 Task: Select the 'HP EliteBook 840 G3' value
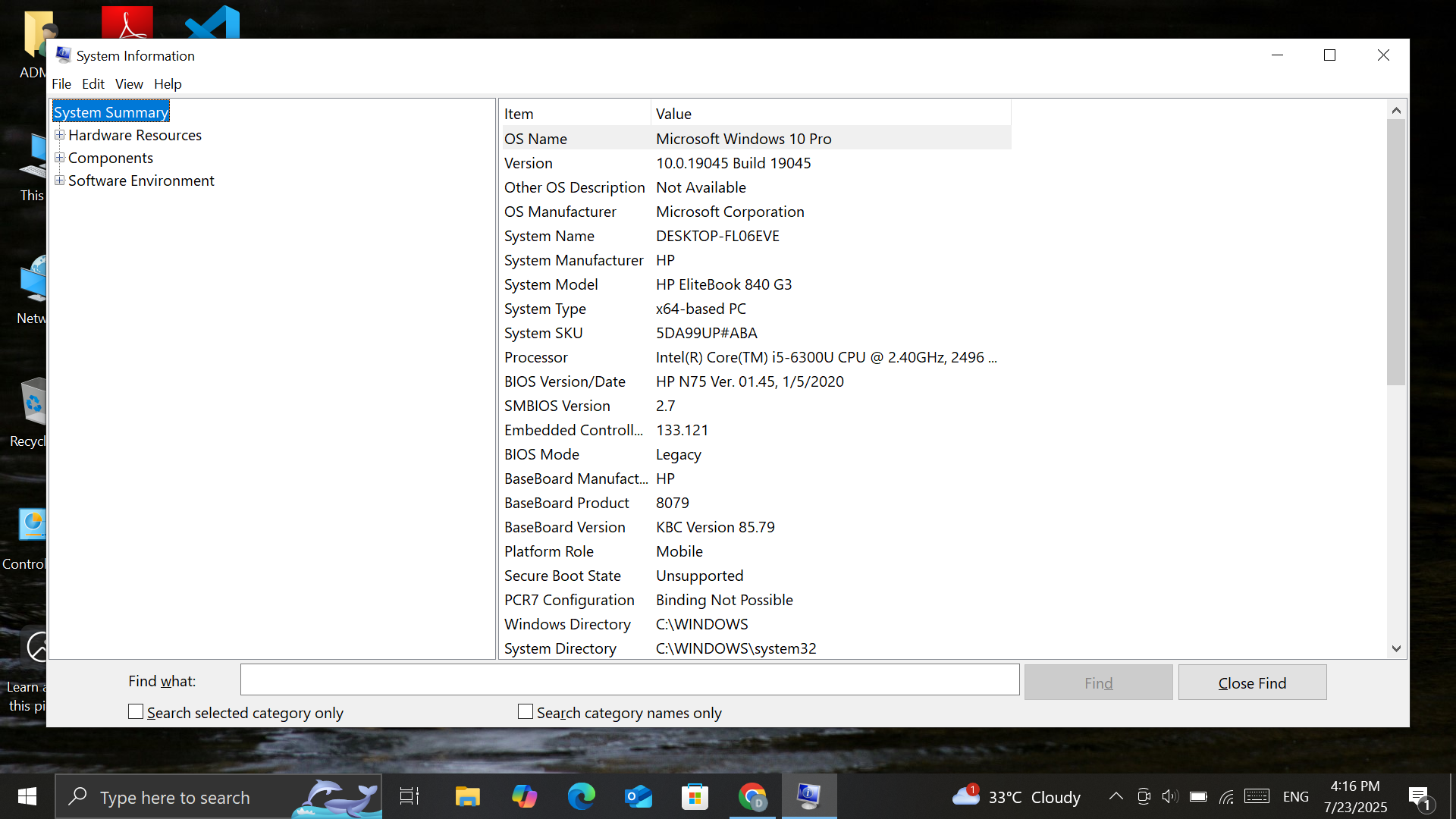click(723, 284)
